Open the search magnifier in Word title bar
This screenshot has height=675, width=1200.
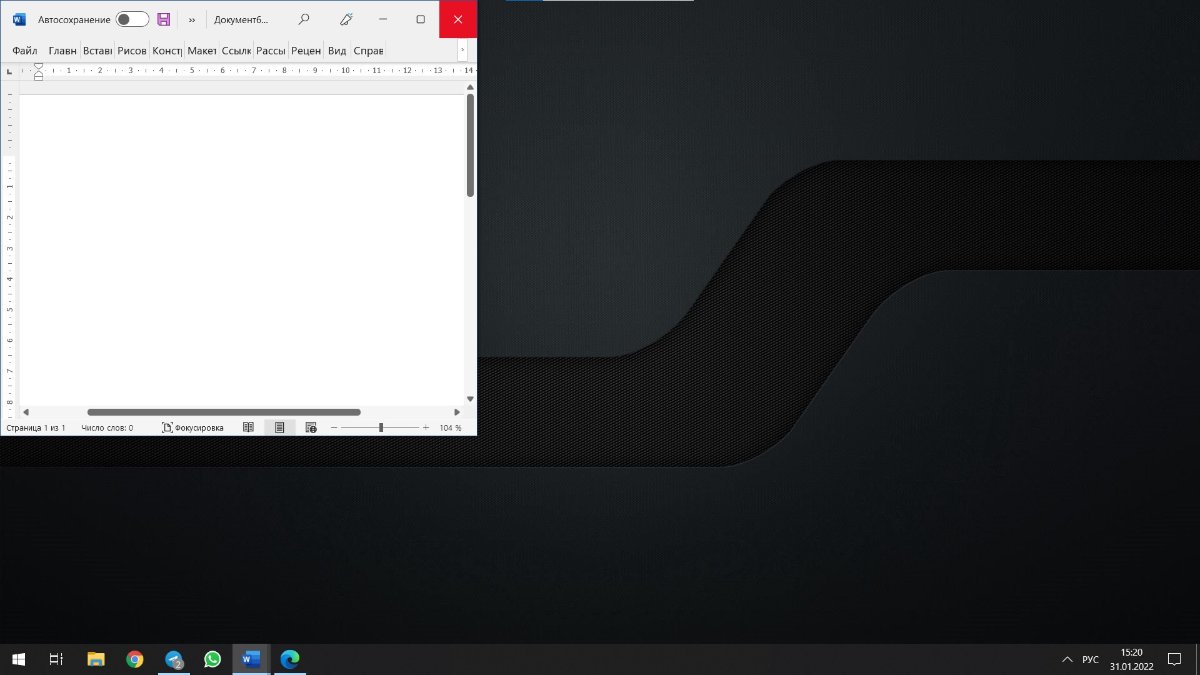point(304,19)
